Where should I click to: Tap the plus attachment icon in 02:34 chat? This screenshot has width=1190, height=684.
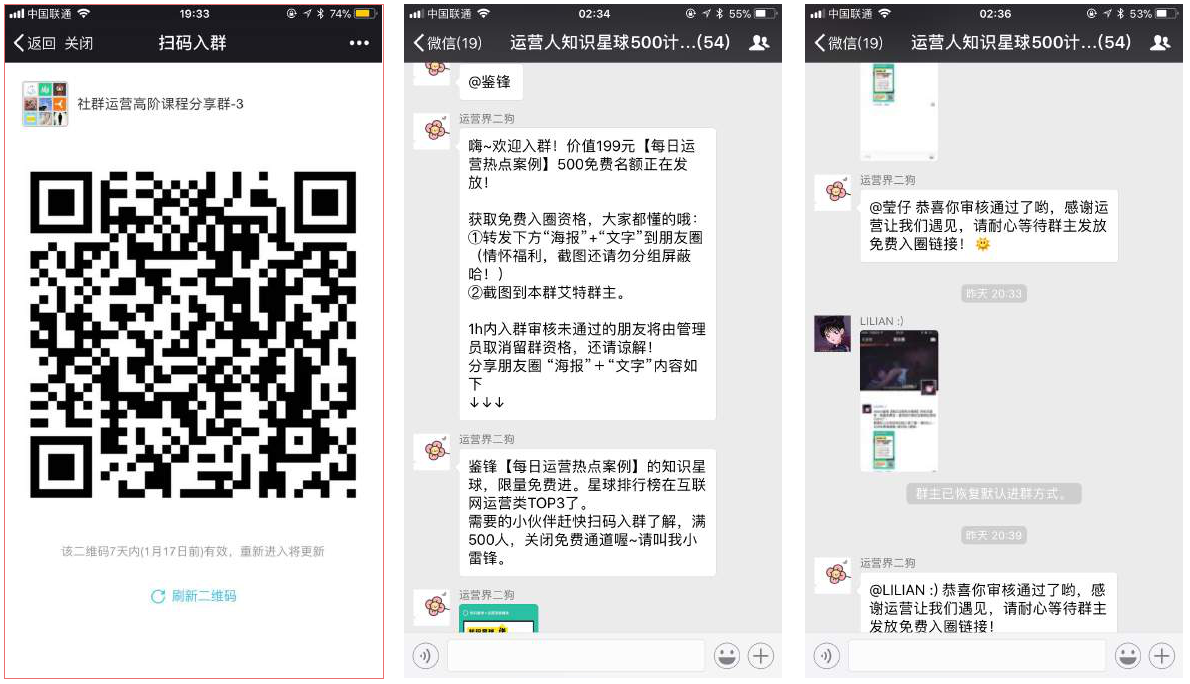tap(762, 656)
